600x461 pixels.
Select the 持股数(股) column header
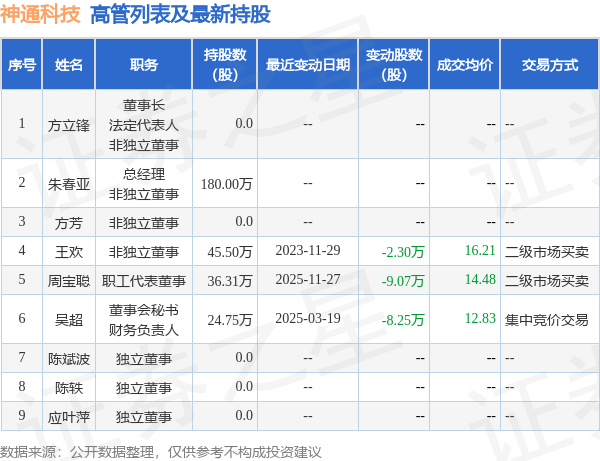[225, 64]
